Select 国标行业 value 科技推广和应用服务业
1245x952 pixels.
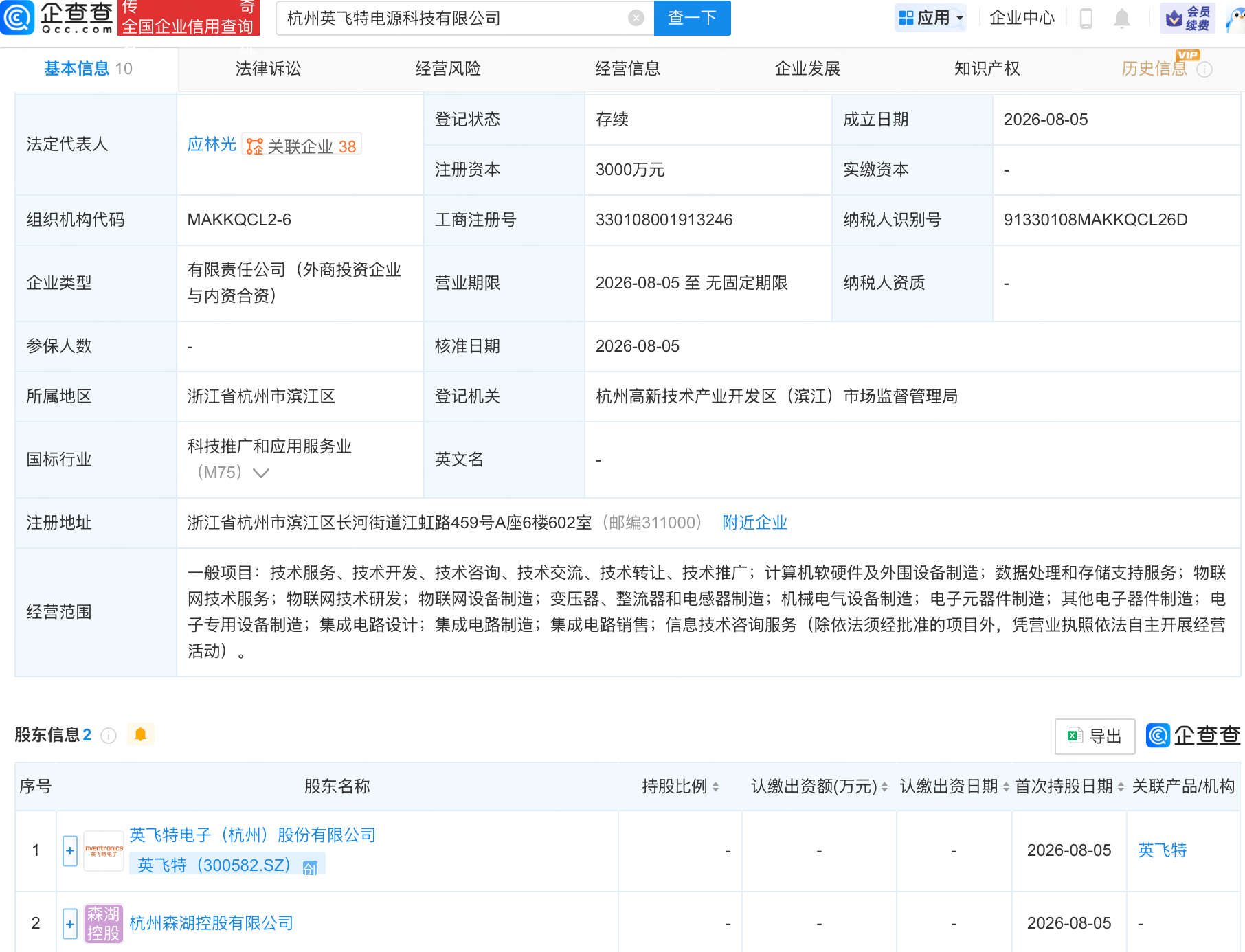(269, 446)
